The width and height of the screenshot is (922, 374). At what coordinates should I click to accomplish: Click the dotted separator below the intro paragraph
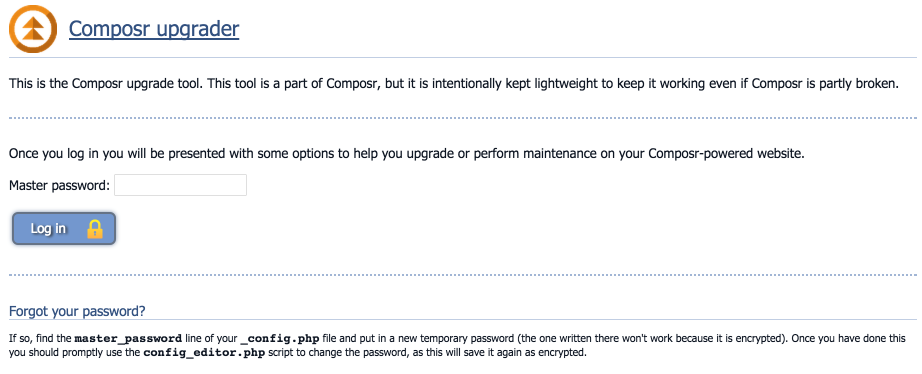click(463, 118)
